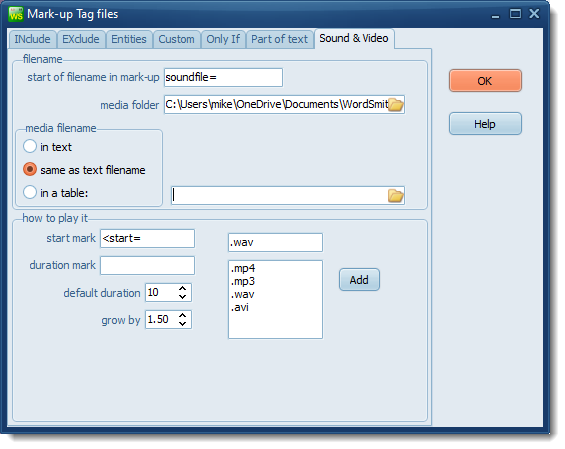The width and height of the screenshot is (565, 449).
Task: Click the 'start of filename in mark-up' field
Action: pyautogui.click(x=223, y=77)
